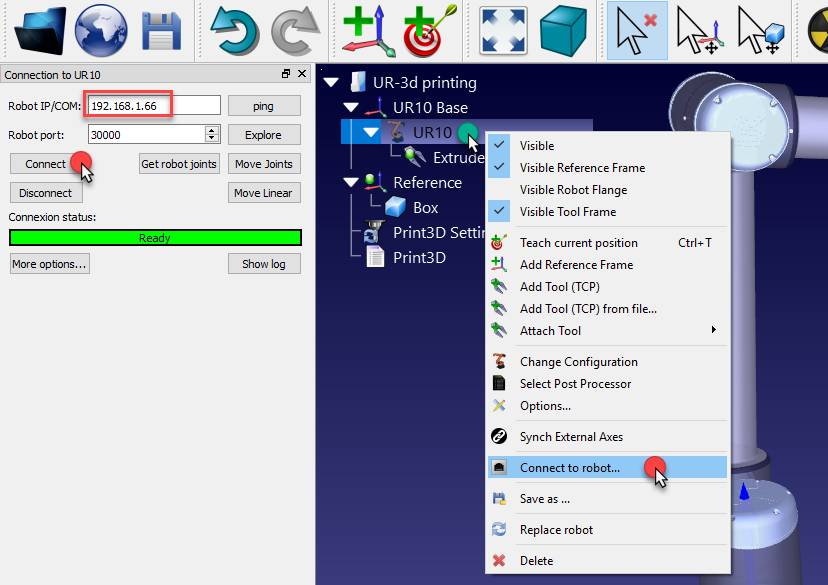828x585 pixels.
Task: Click the ping button
Action: (264, 106)
